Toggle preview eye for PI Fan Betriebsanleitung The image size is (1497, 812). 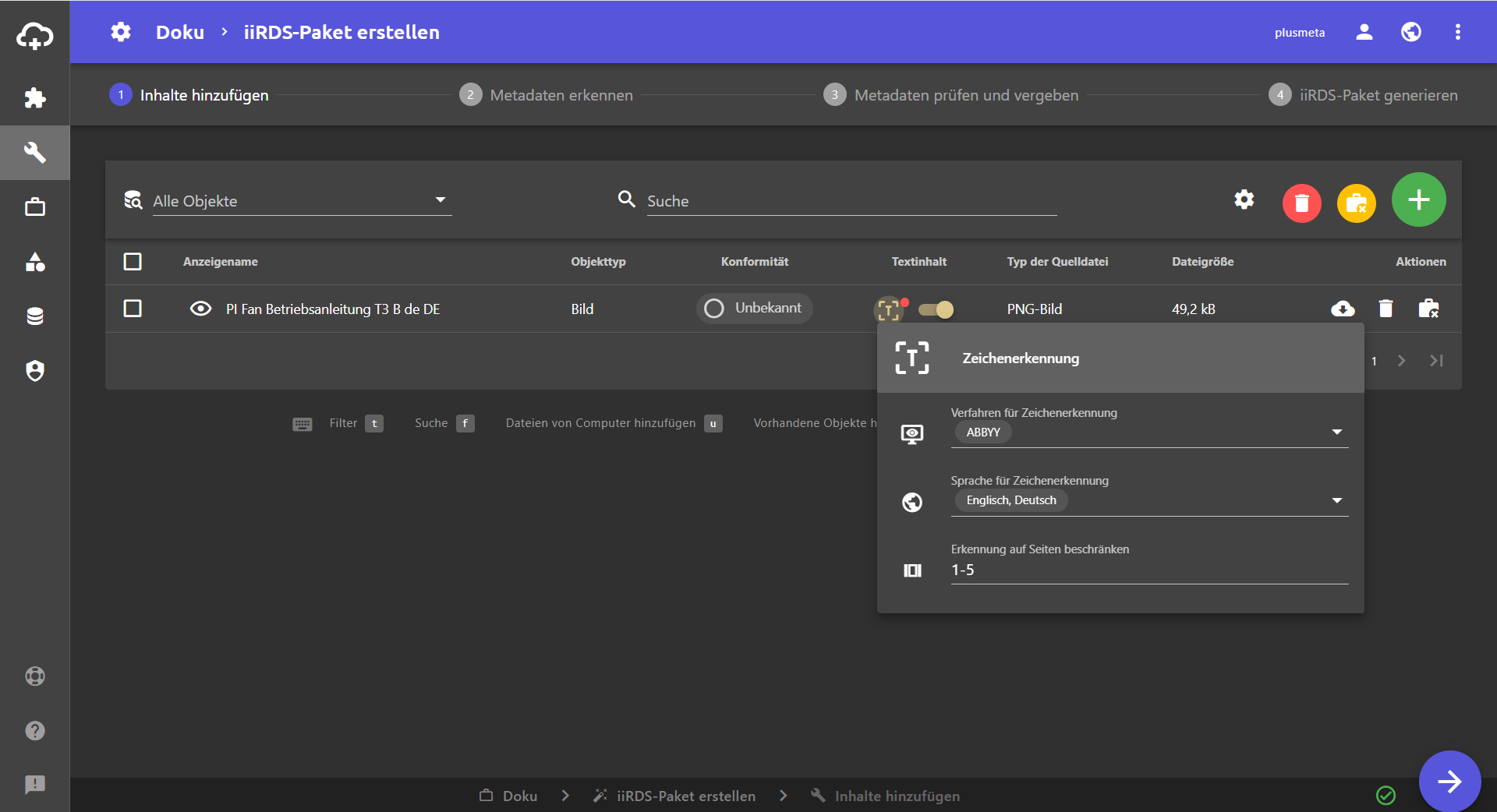(x=200, y=309)
